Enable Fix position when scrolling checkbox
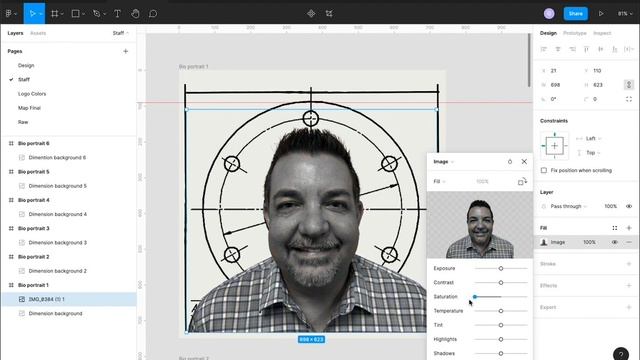The image size is (640, 360). (544, 170)
